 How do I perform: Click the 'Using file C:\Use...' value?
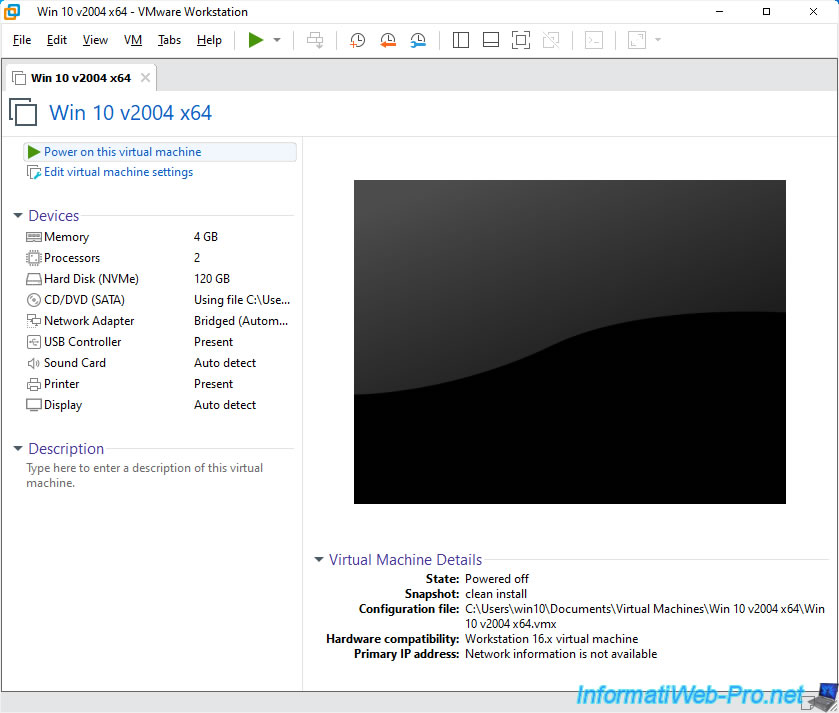point(242,300)
